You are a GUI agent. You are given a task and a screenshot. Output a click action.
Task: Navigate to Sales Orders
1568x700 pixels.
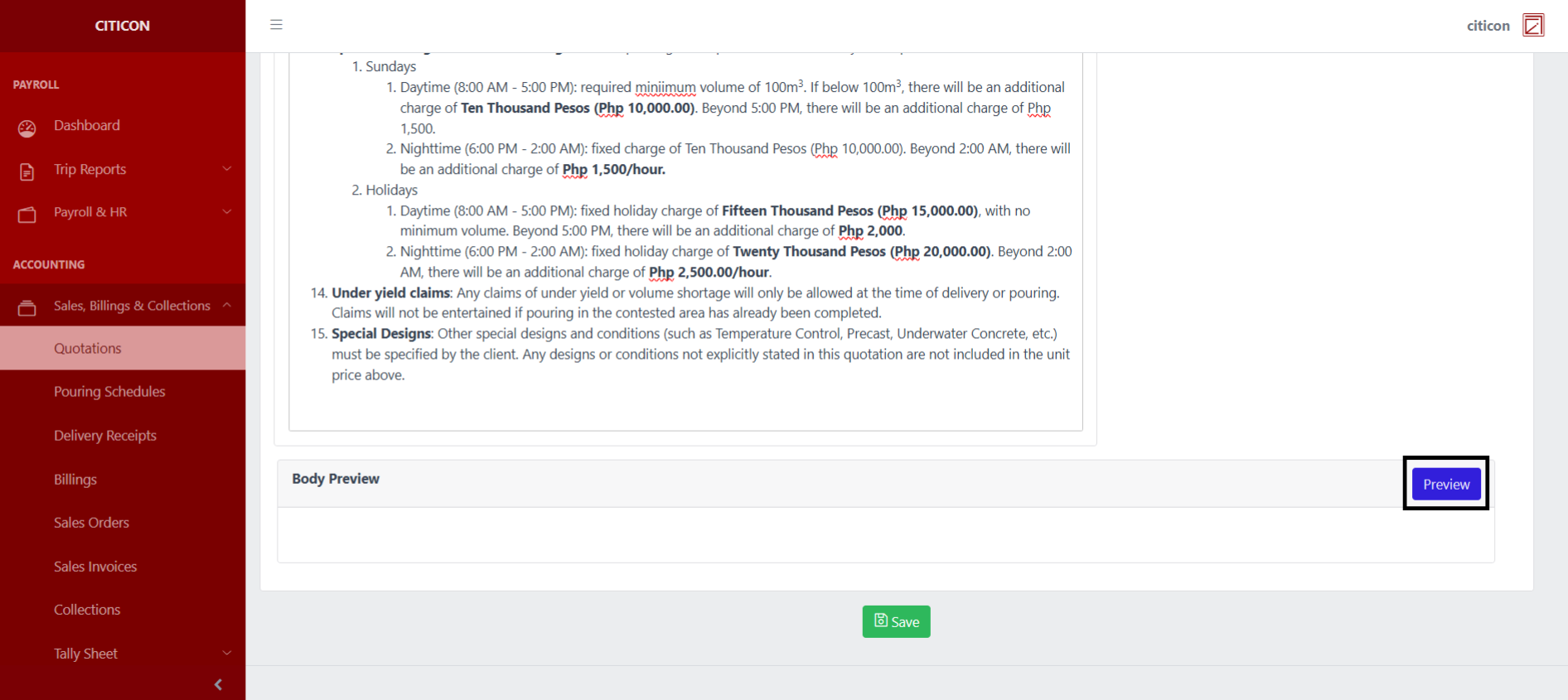pos(91,523)
